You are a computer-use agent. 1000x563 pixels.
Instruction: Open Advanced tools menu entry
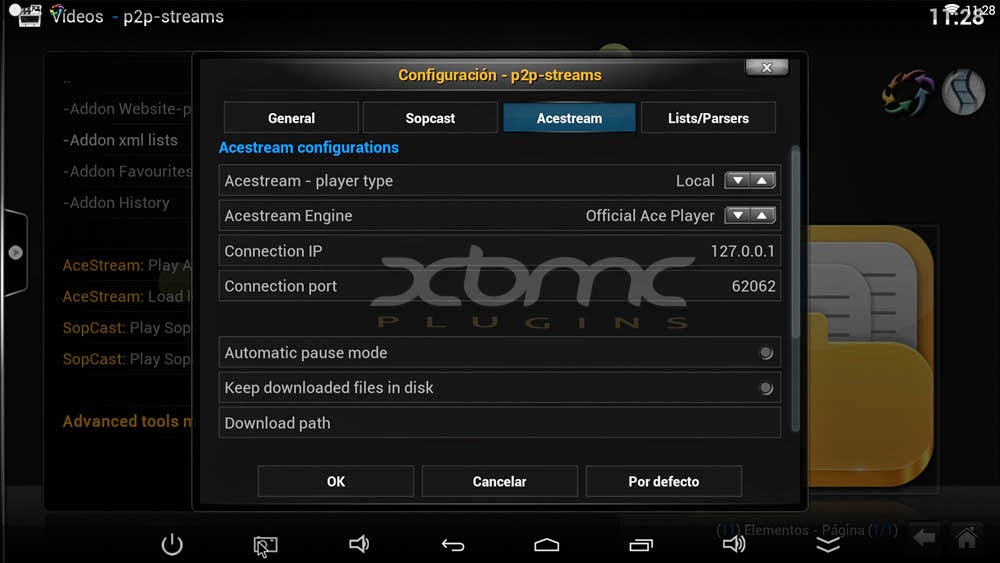click(128, 421)
